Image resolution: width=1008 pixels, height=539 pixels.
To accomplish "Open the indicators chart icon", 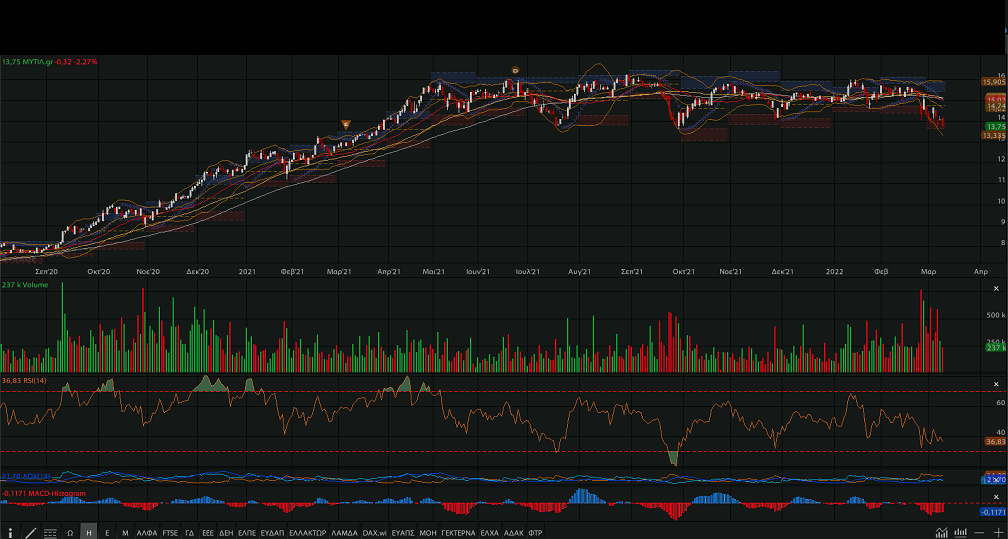I will tap(942, 533).
